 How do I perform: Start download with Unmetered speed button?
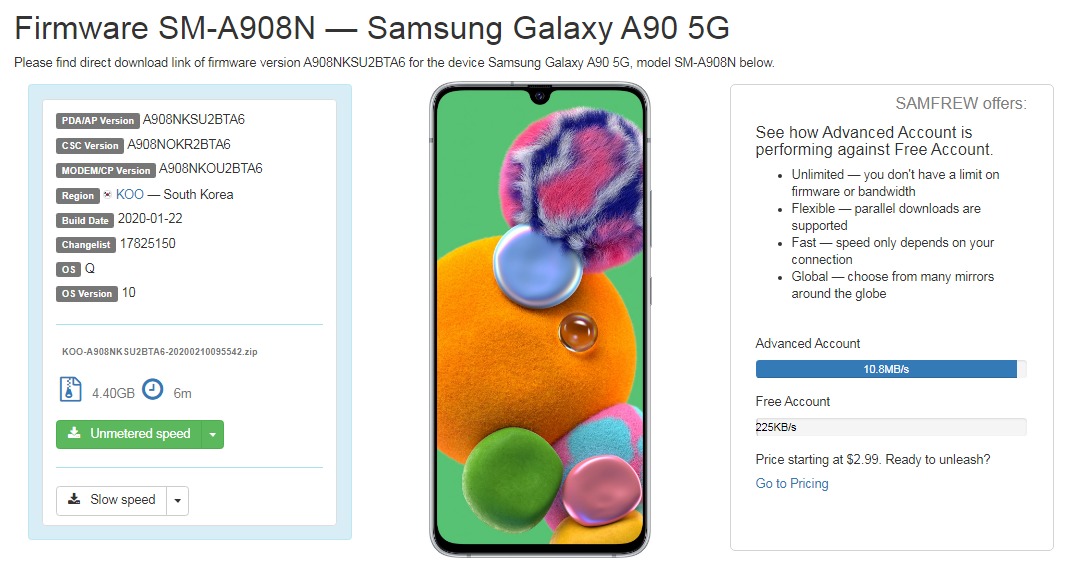pyautogui.click(x=129, y=434)
